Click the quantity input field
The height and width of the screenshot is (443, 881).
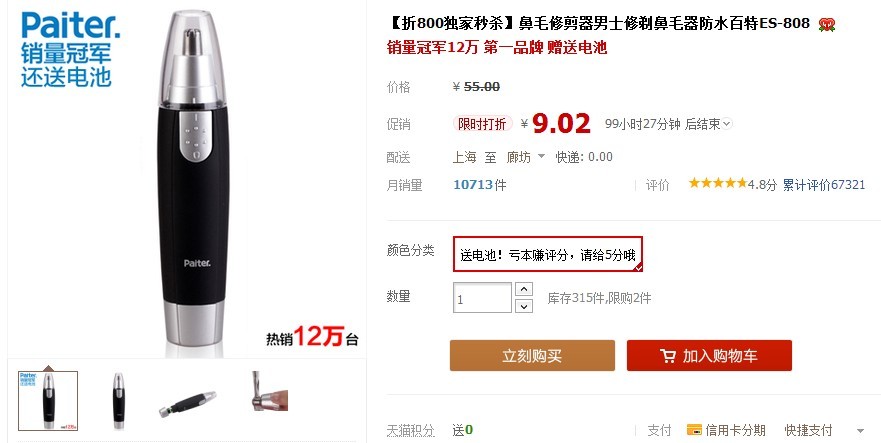point(482,297)
